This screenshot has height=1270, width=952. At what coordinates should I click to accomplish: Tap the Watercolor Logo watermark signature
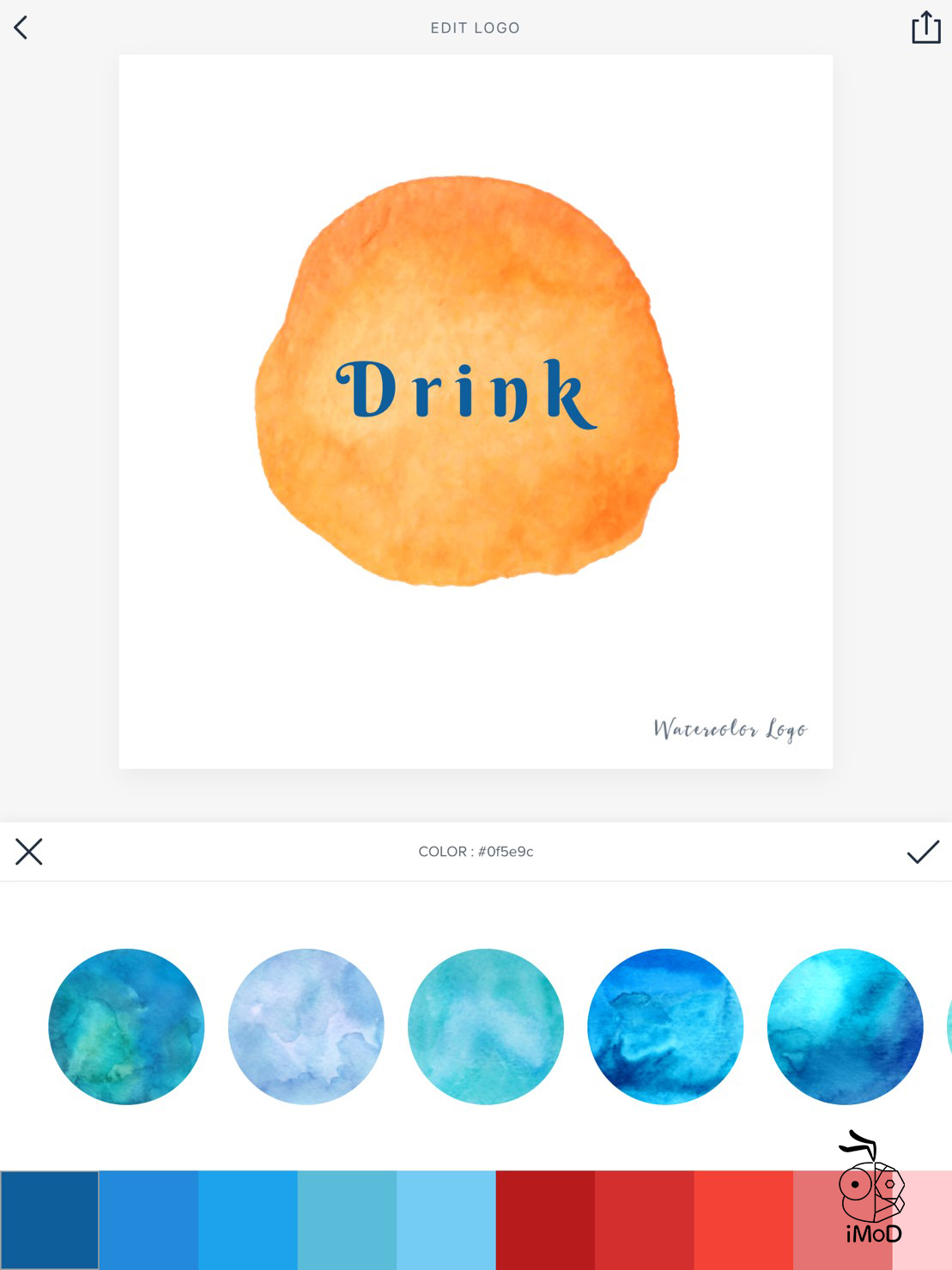(x=731, y=729)
